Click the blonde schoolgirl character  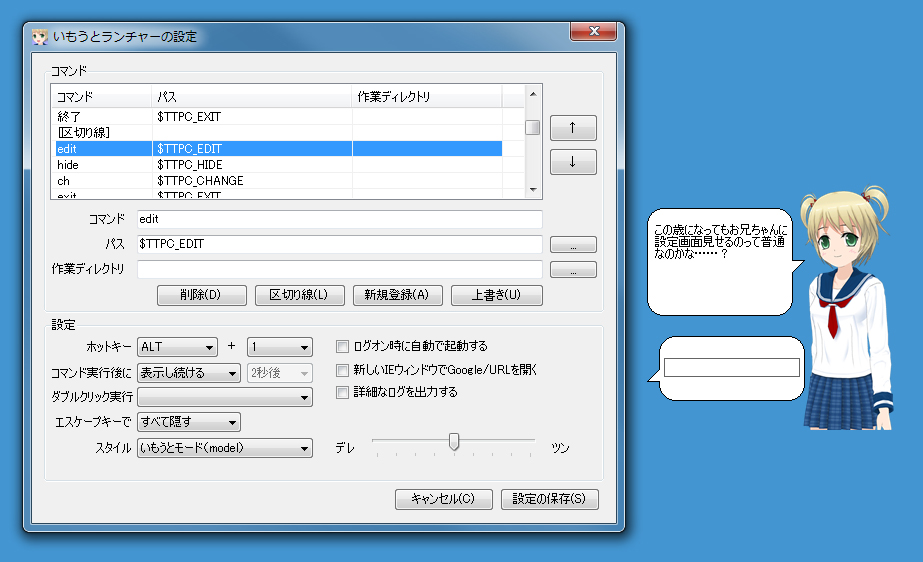(x=849, y=309)
